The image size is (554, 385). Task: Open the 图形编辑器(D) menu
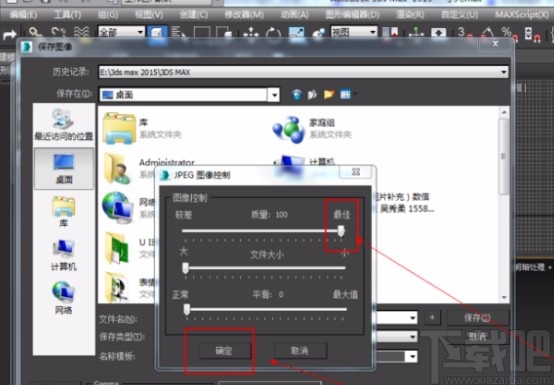point(353,15)
